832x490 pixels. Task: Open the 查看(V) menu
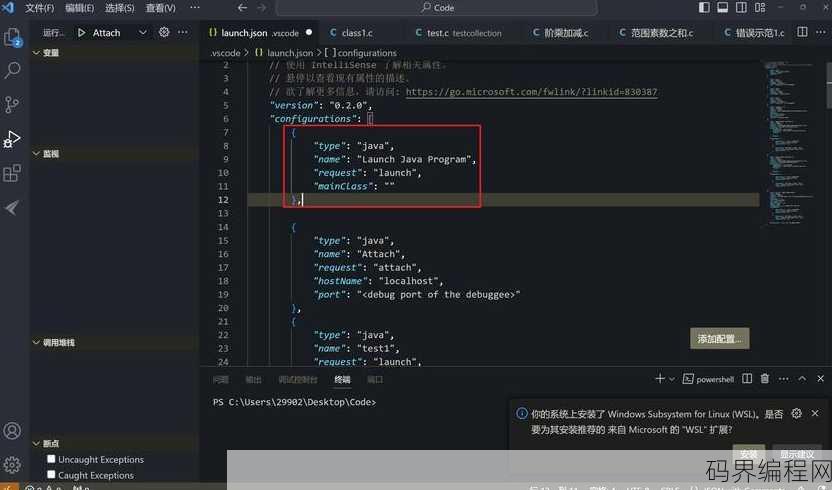(x=161, y=8)
